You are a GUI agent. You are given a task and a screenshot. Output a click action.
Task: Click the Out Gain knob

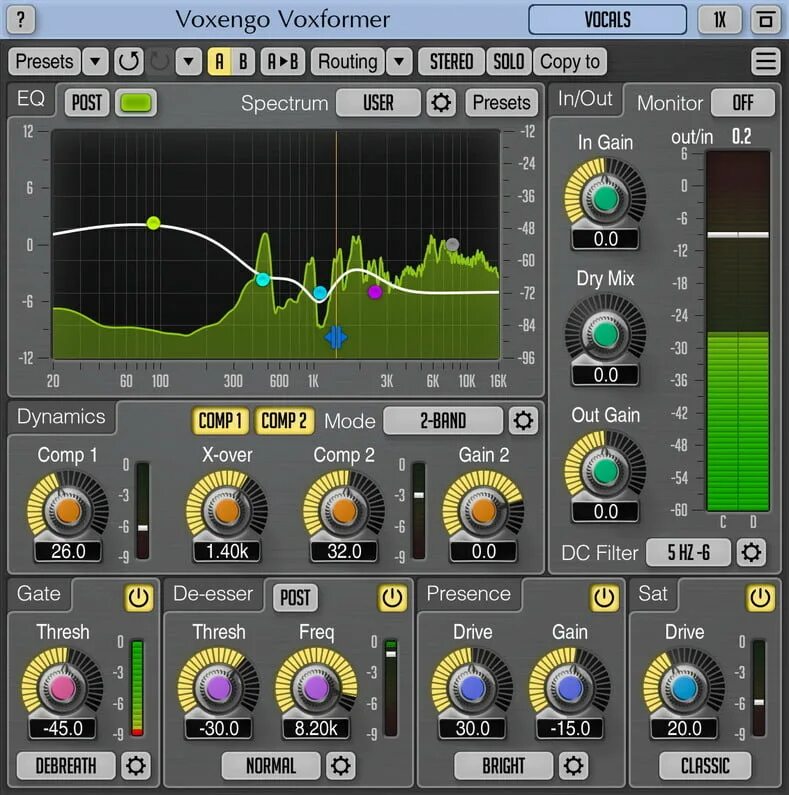point(605,471)
